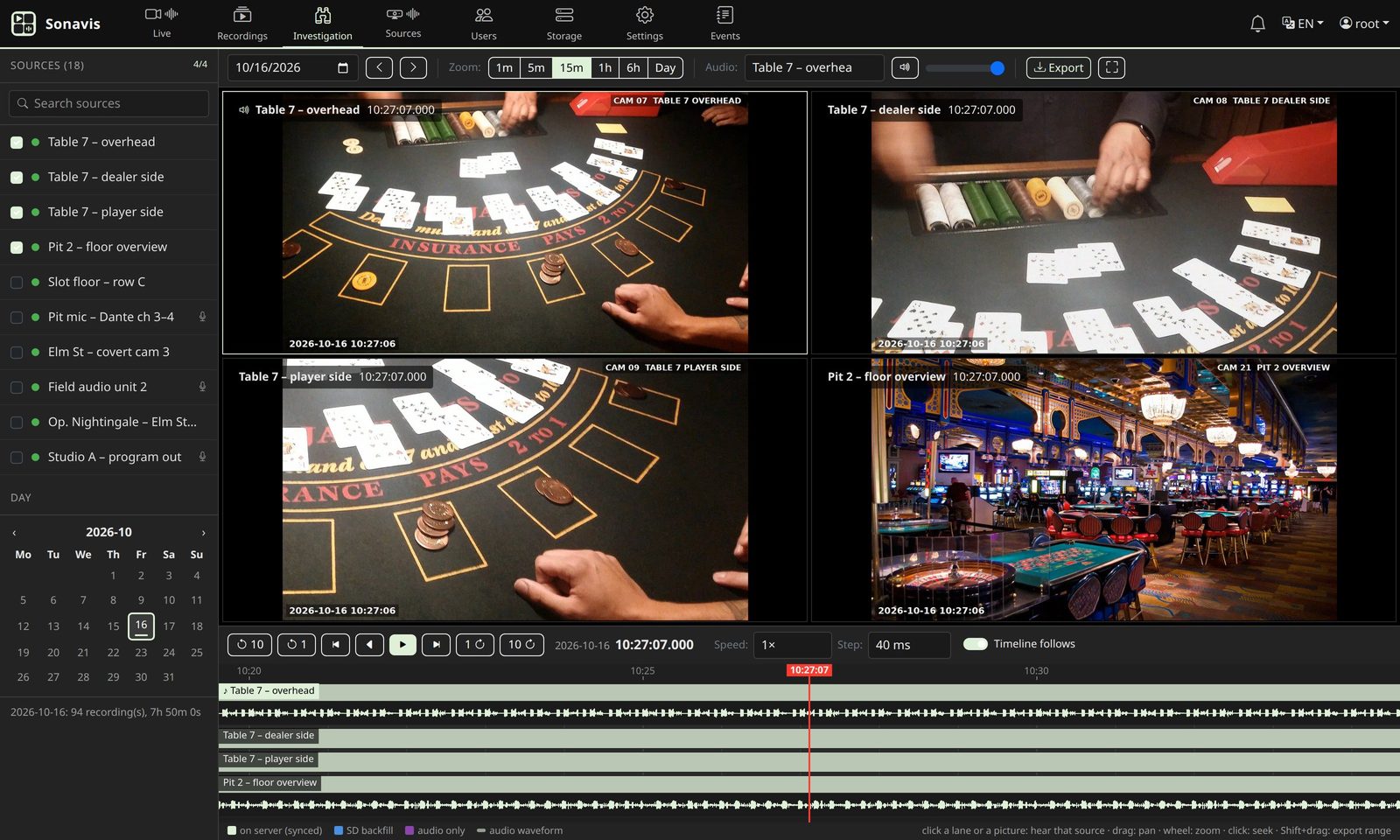Toggle Timeline follows switch
1400x840 pixels.
(976, 644)
